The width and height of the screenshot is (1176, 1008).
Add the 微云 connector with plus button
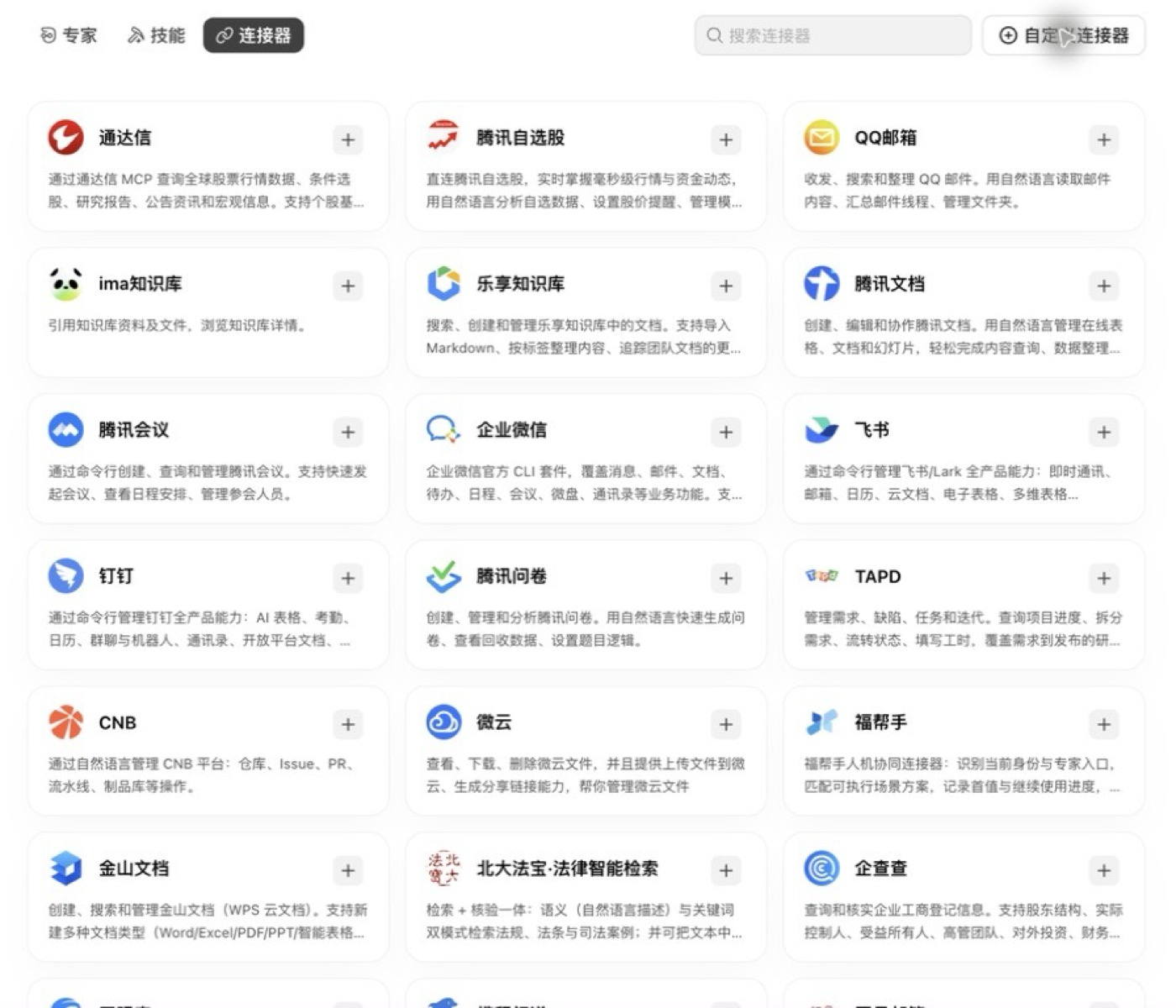click(x=726, y=725)
